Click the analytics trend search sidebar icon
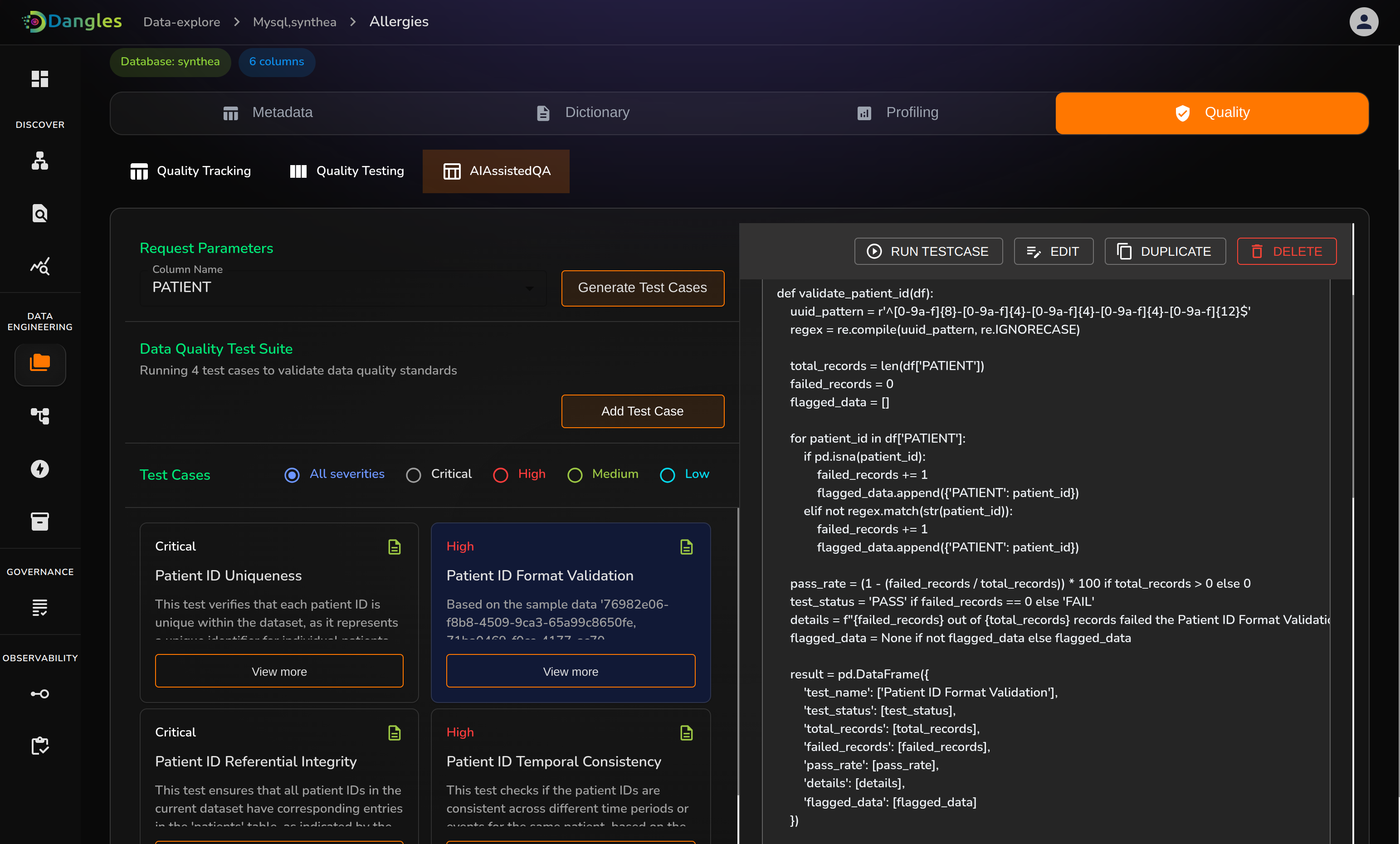Screen dimensions: 1400x844 [x=40, y=265]
